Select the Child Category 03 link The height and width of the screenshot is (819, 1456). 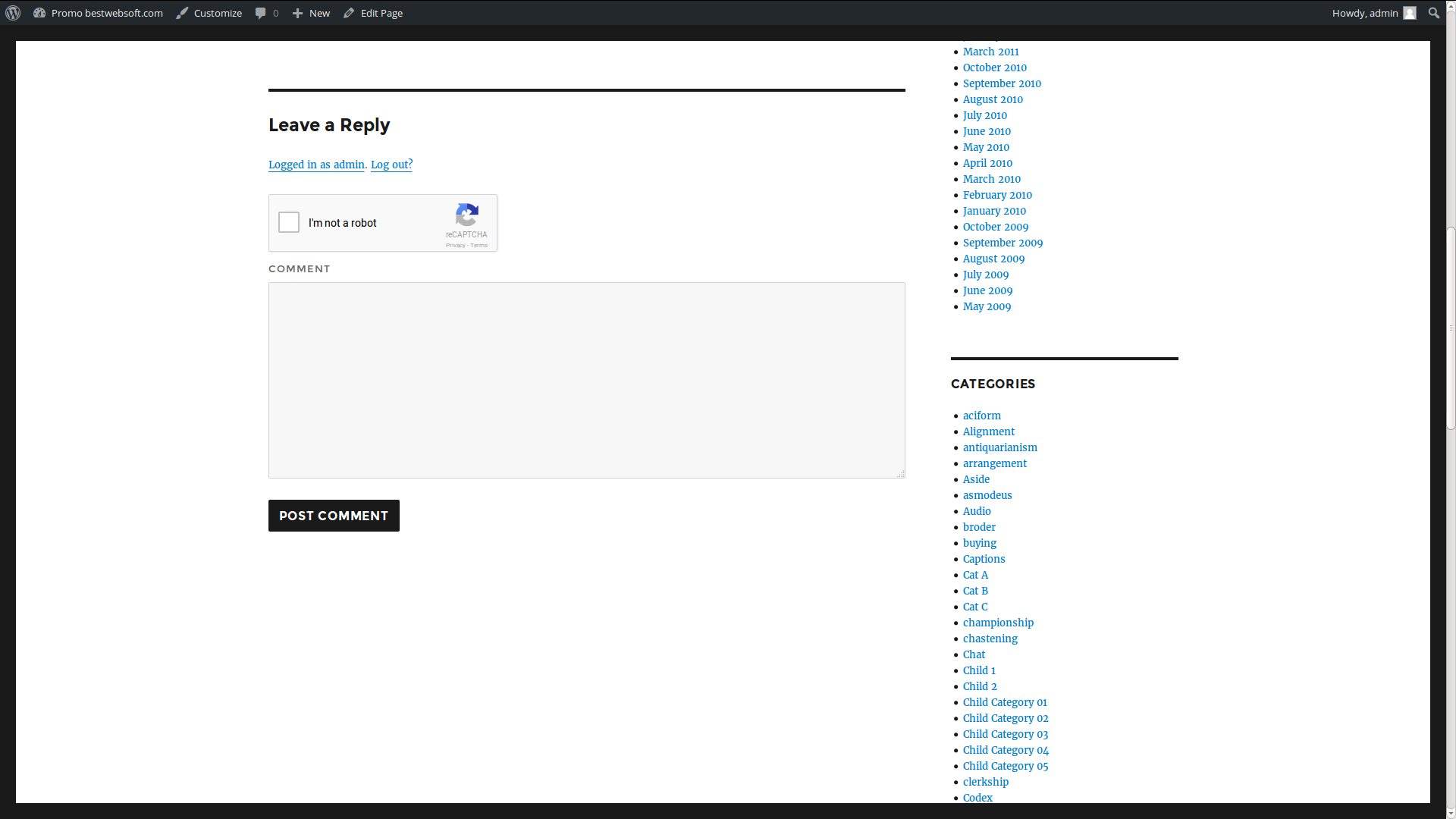pyautogui.click(x=1005, y=734)
